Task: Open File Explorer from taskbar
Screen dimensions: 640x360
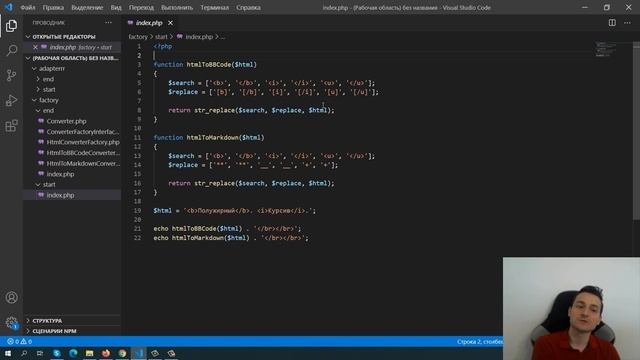Action: pyautogui.click(x=89, y=353)
